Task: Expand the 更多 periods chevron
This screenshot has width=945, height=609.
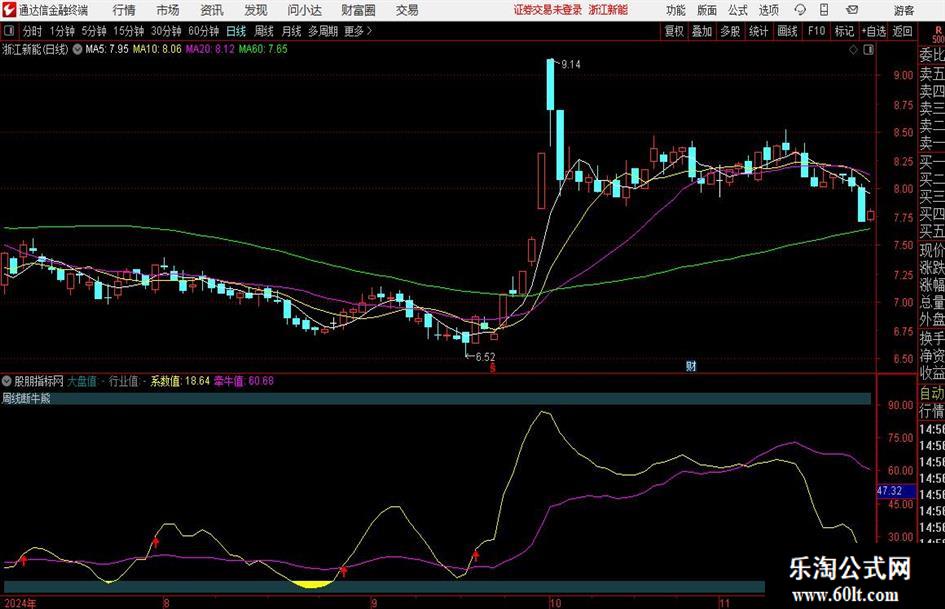Action: (369, 31)
